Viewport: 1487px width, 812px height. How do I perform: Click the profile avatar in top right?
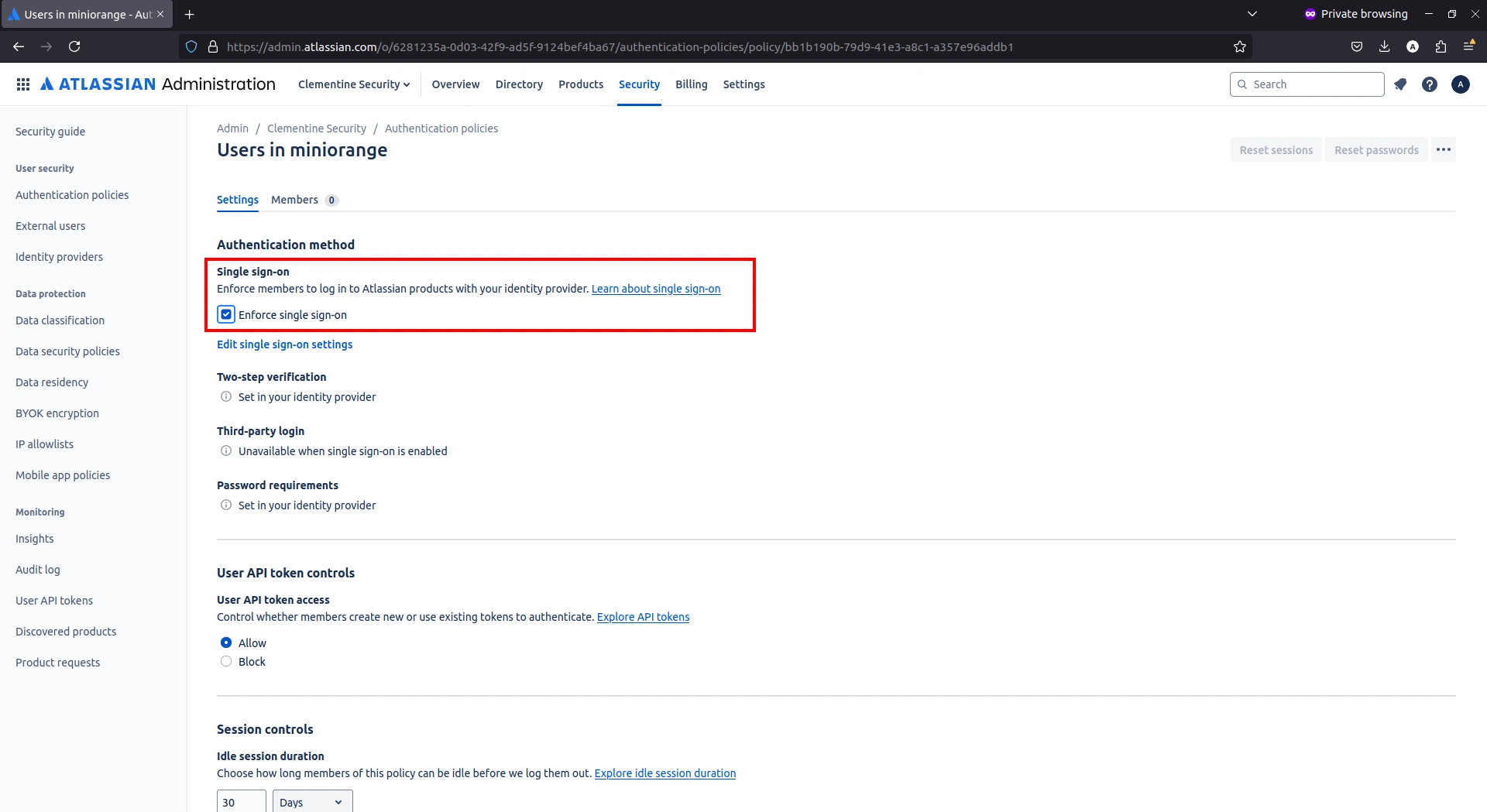pos(1461,84)
